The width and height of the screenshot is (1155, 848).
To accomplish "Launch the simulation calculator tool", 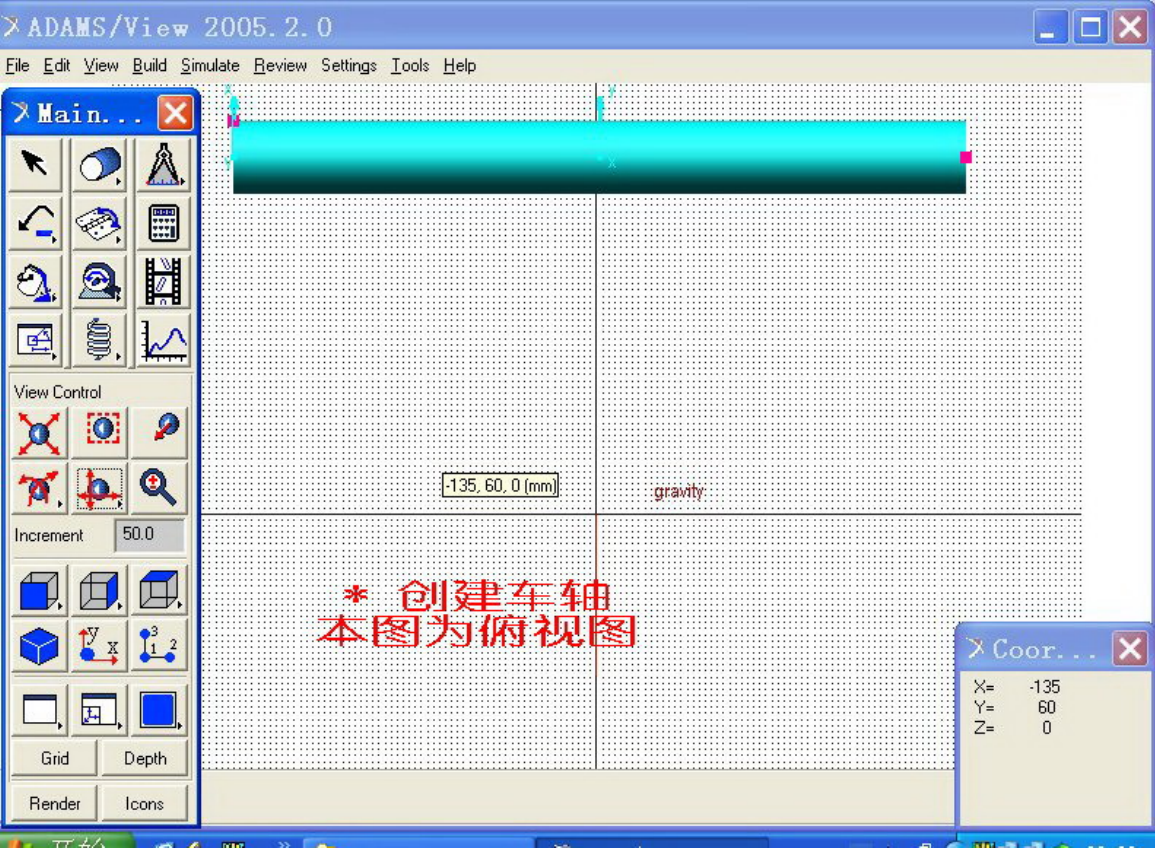I will [x=163, y=222].
